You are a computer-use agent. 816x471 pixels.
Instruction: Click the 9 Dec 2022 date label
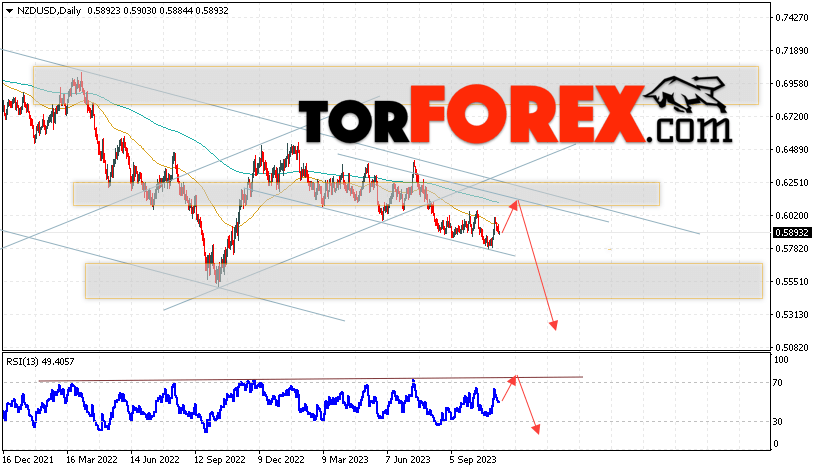[282, 460]
